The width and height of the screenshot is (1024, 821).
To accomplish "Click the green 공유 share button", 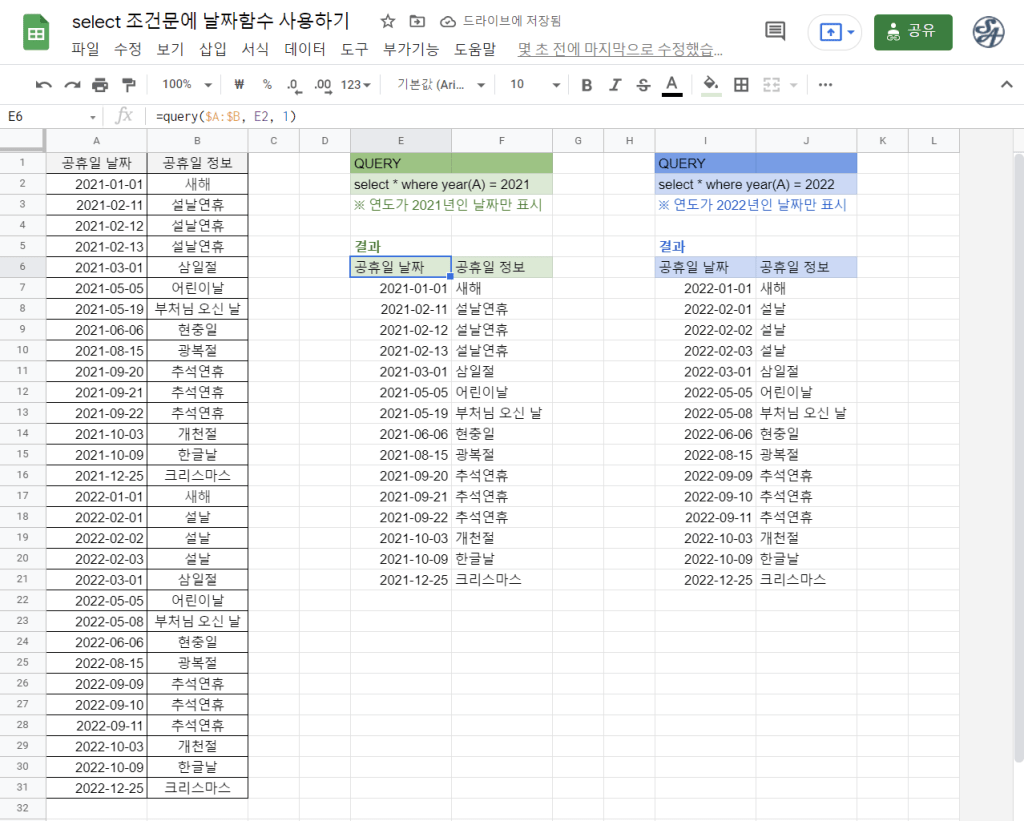I will point(912,32).
